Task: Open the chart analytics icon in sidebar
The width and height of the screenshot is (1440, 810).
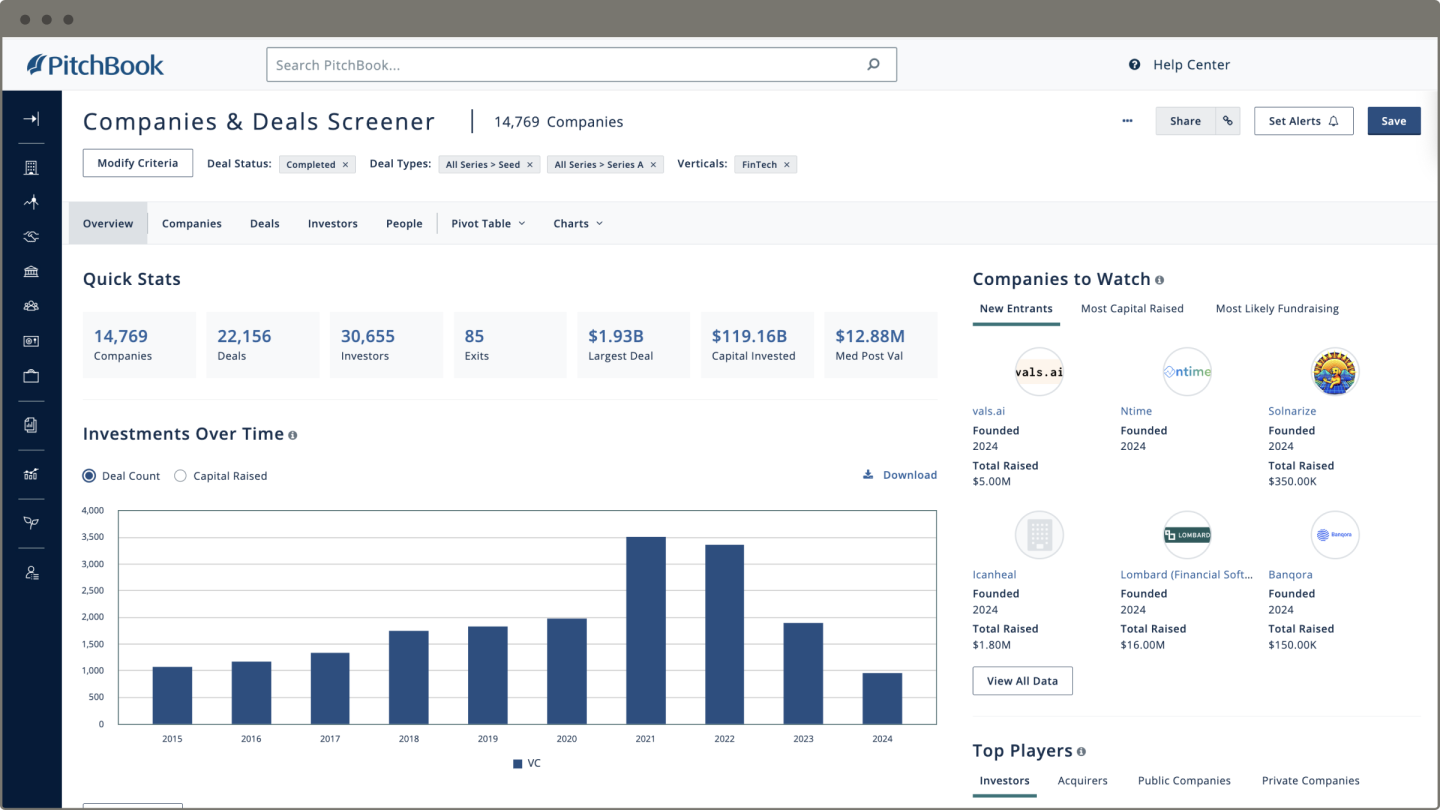Action: (31, 474)
